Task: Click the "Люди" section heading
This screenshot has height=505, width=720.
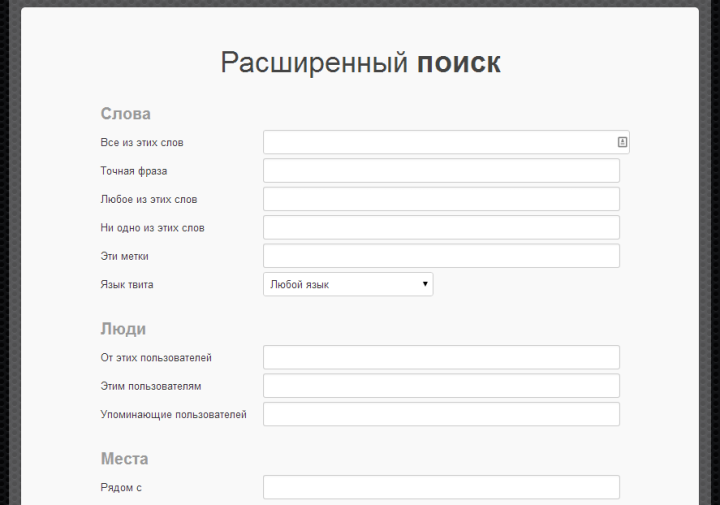Action: [124, 329]
